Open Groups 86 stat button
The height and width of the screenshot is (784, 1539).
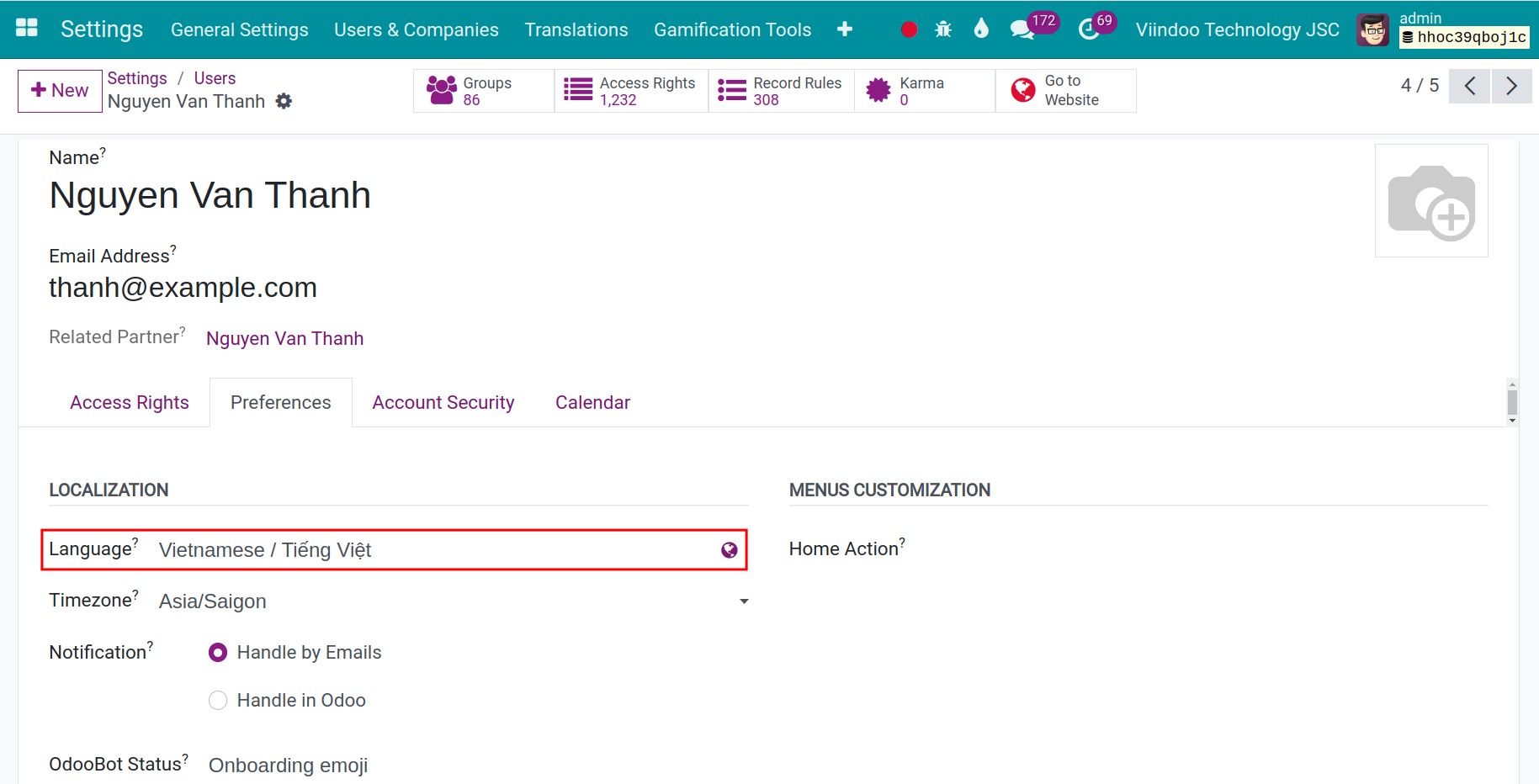coord(484,91)
